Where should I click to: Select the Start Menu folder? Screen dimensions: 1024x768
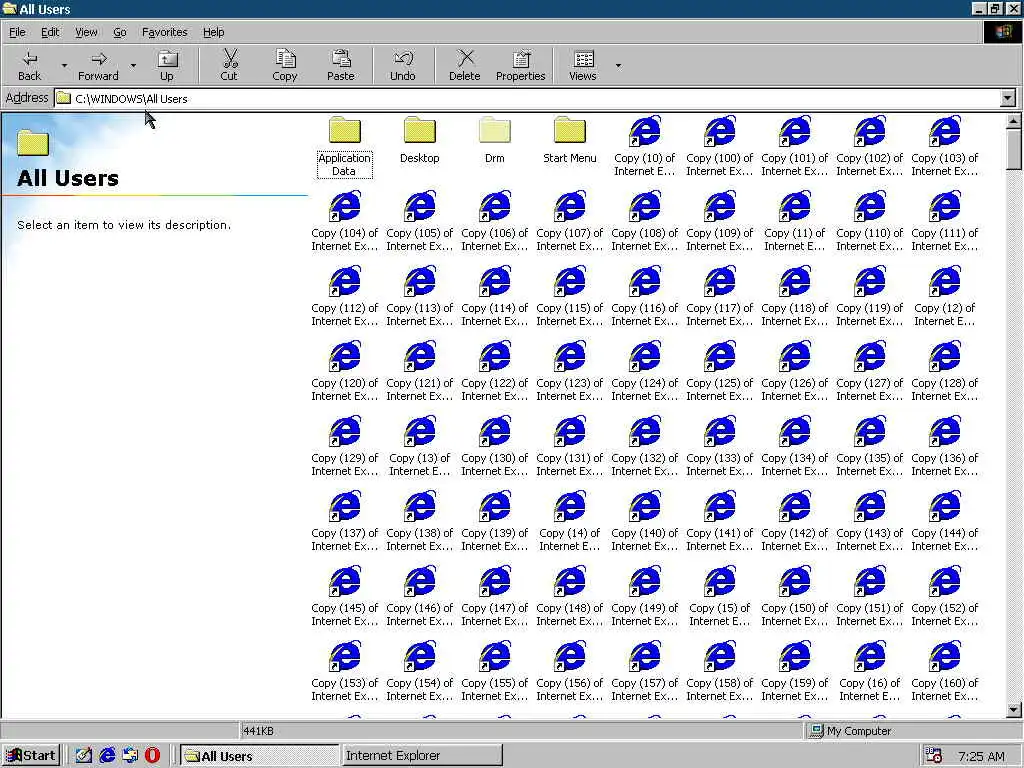(569, 140)
